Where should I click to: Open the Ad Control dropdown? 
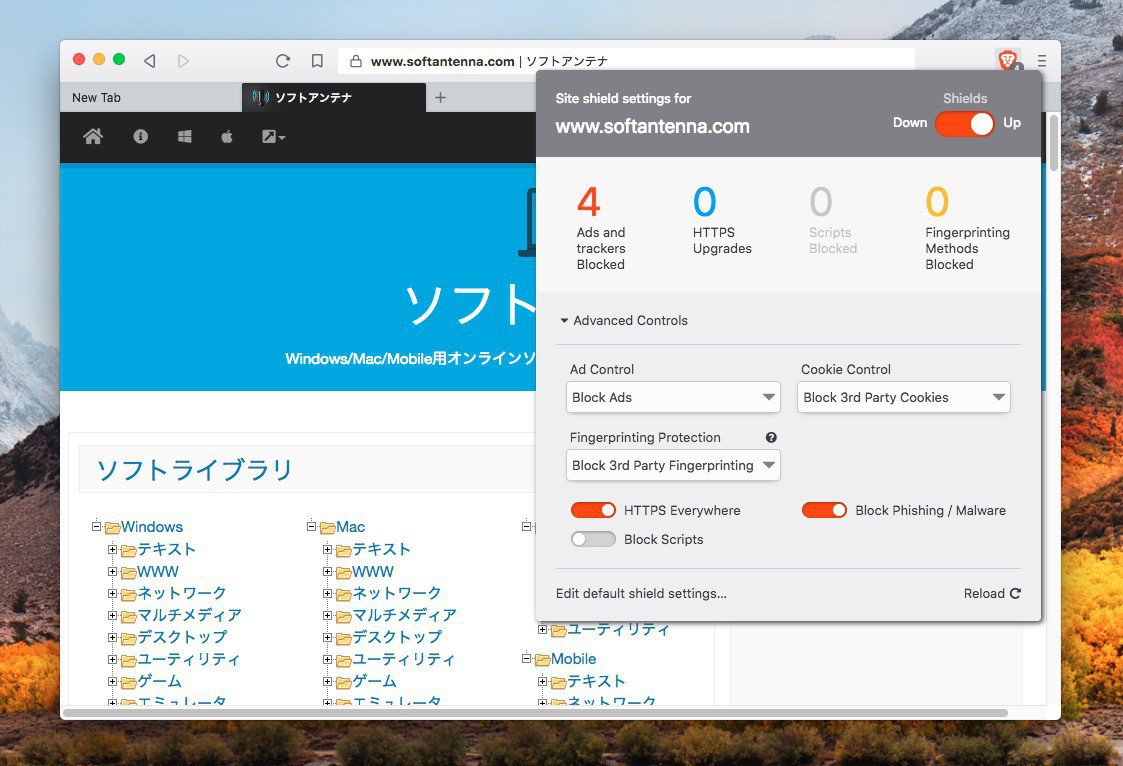tap(673, 397)
